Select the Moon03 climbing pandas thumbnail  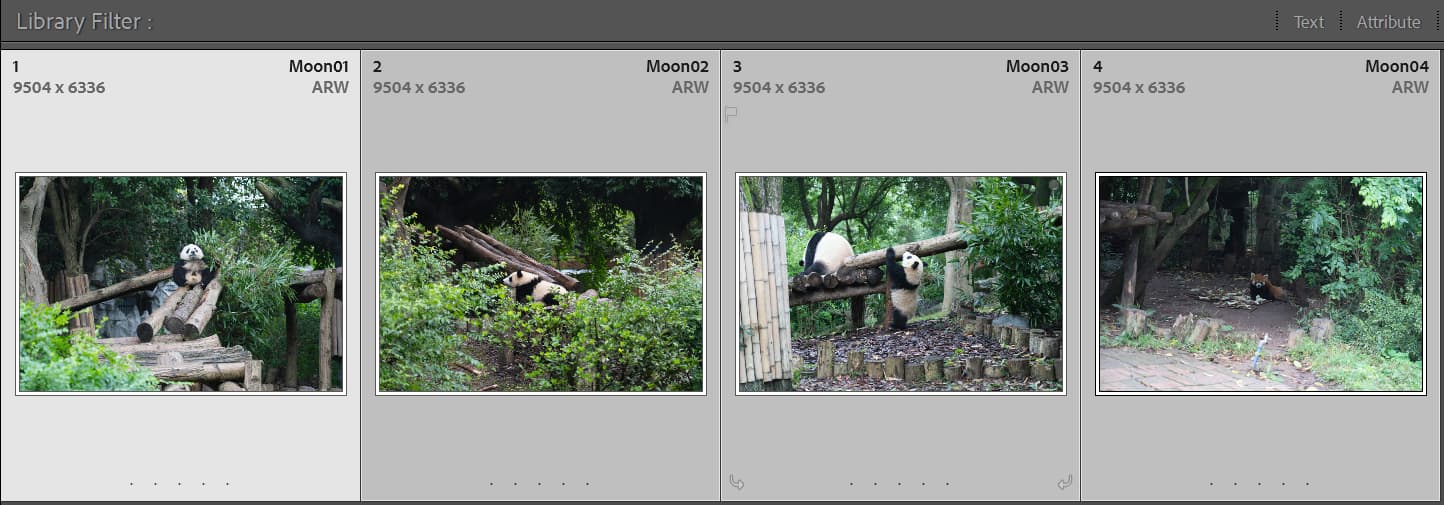(x=901, y=284)
